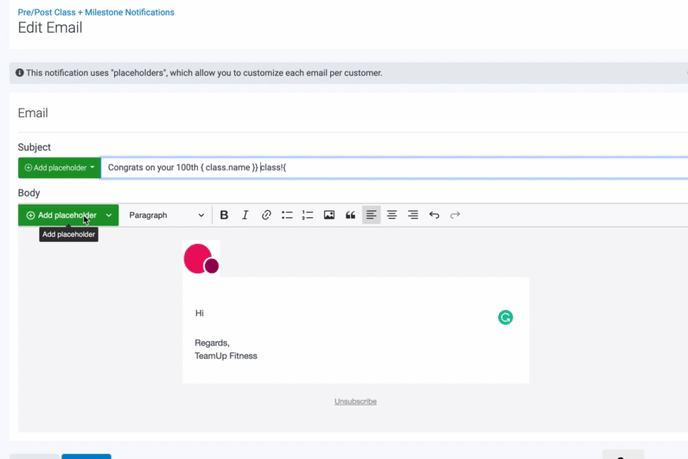Toggle bold formatting in the body toolbar

[224, 215]
